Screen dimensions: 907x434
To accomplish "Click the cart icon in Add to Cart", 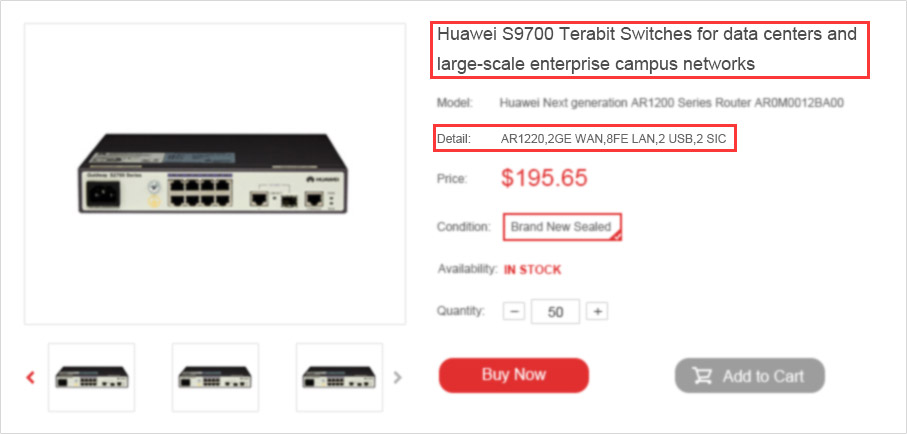I will [x=702, y=376].
